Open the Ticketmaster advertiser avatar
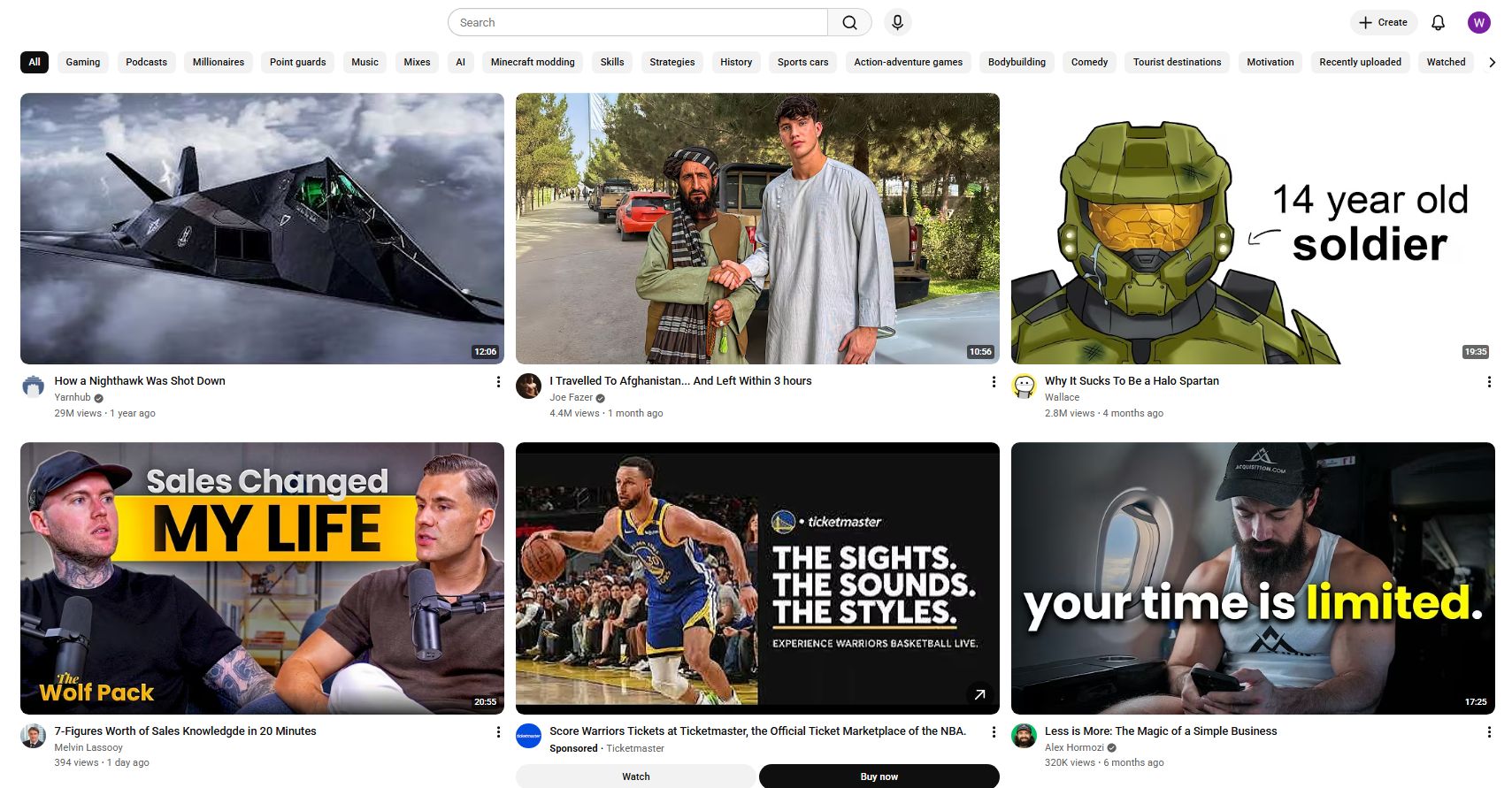The image size is (1512, 788). [x=528, y=736]
